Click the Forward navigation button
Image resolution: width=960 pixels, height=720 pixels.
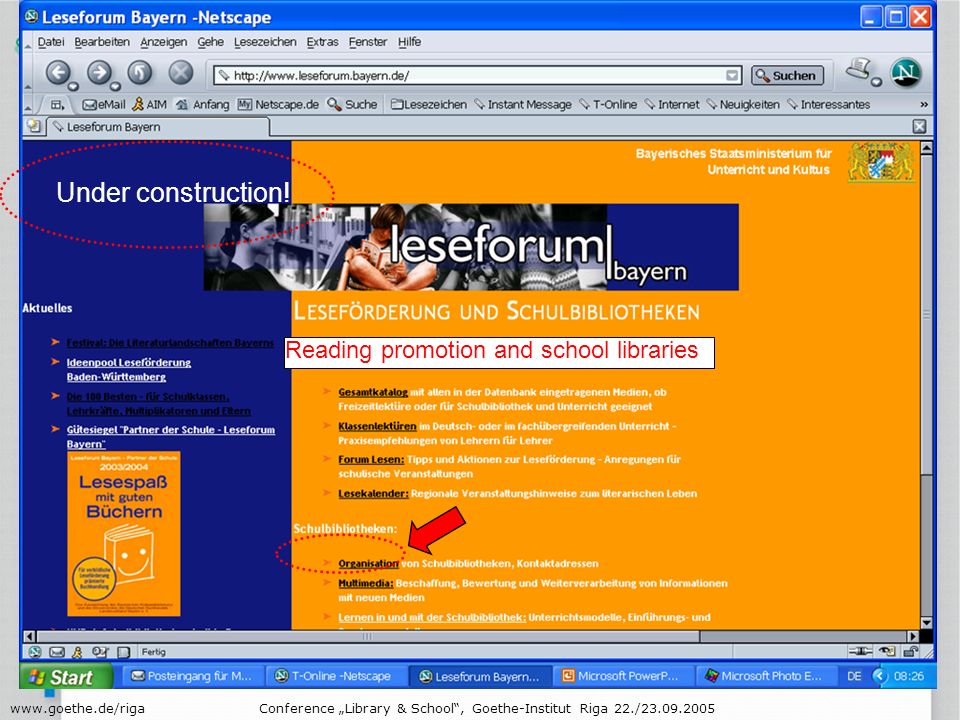pos(99,73)
